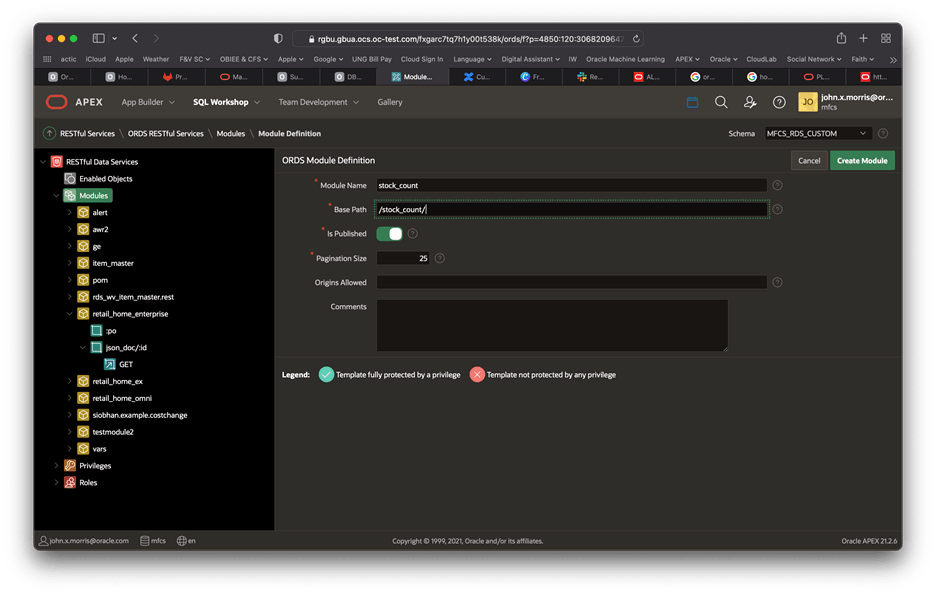Open the Team Development dropdown
936x595 pixels.
319,102
